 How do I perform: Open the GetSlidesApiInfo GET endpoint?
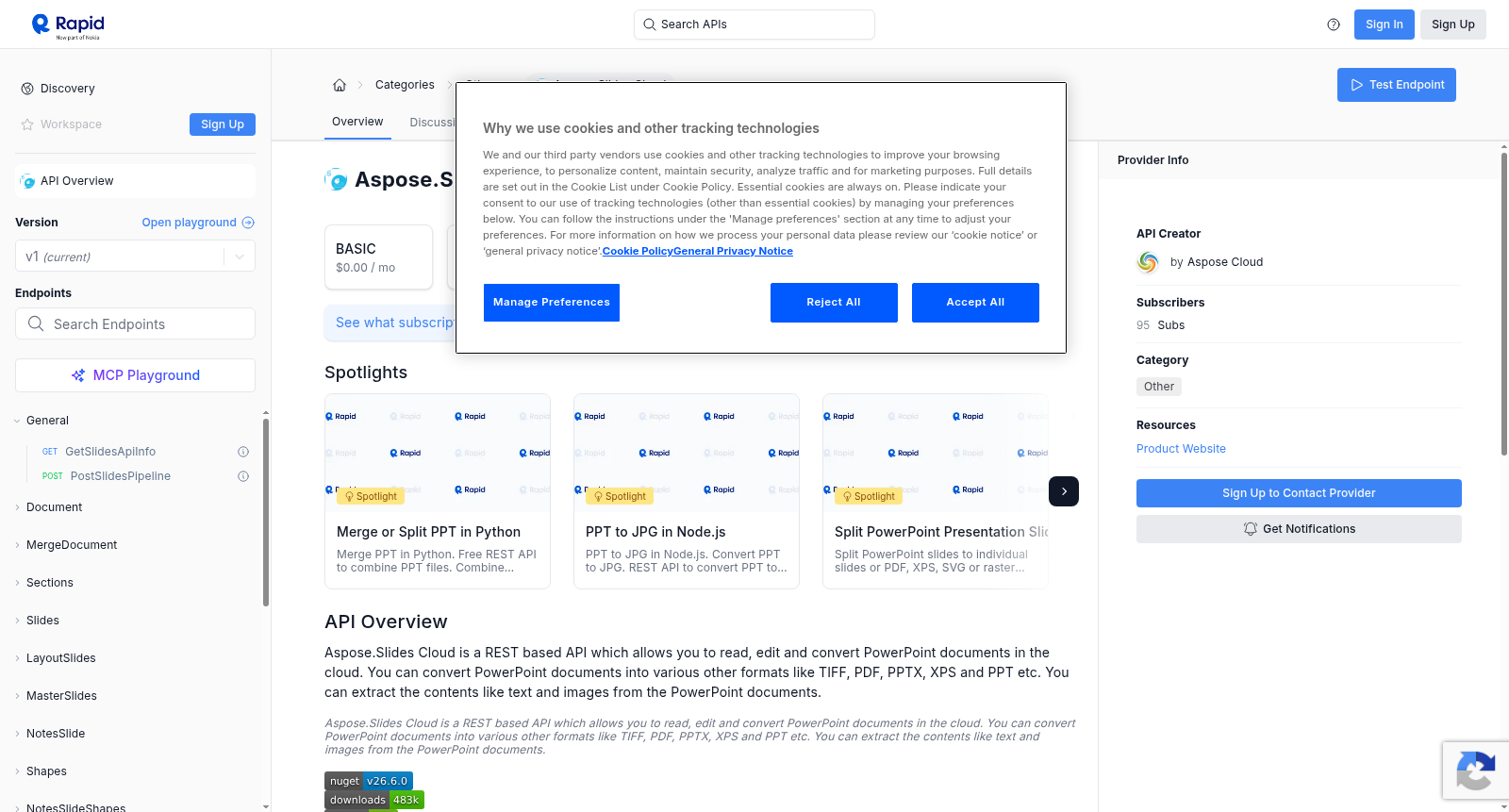click(110, 452)
